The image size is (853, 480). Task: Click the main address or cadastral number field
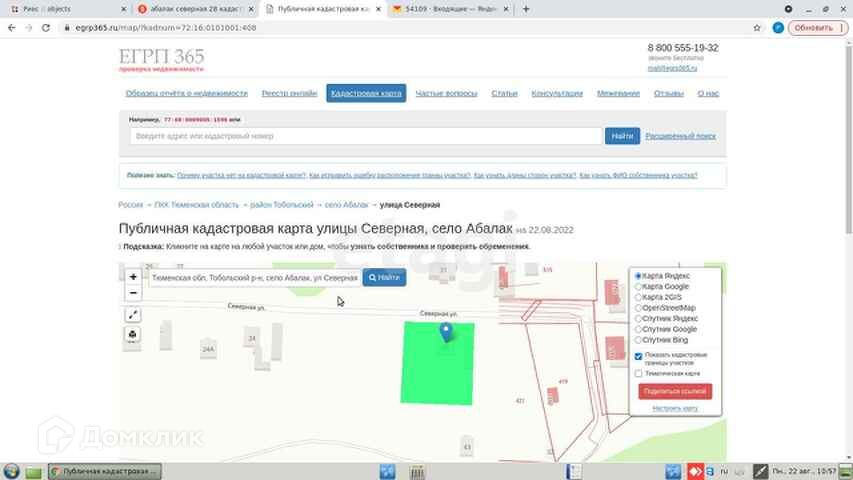pyautogui.click(x=365, y=136)
